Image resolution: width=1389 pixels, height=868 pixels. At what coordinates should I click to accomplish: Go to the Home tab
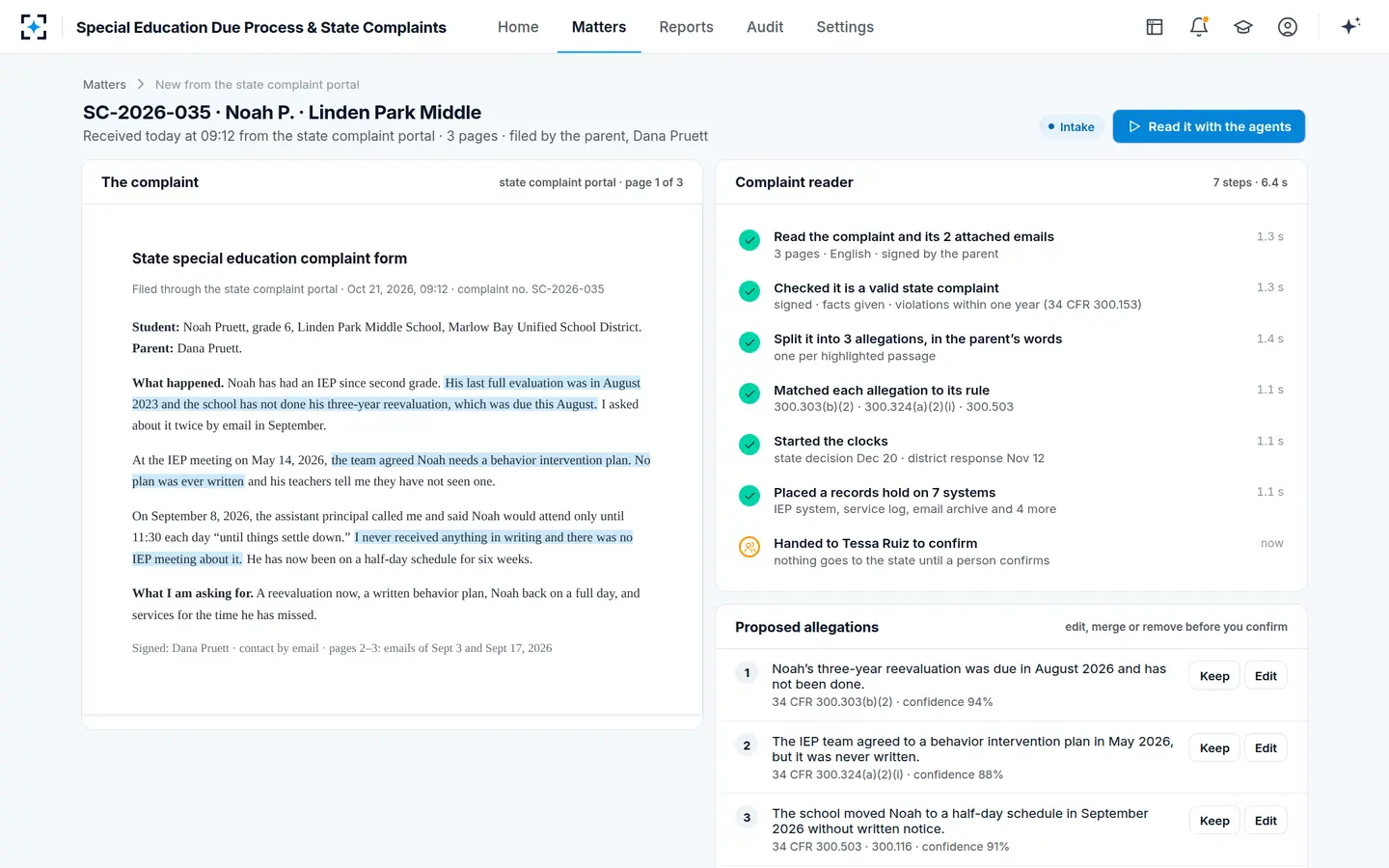click(x=518, y=27)
